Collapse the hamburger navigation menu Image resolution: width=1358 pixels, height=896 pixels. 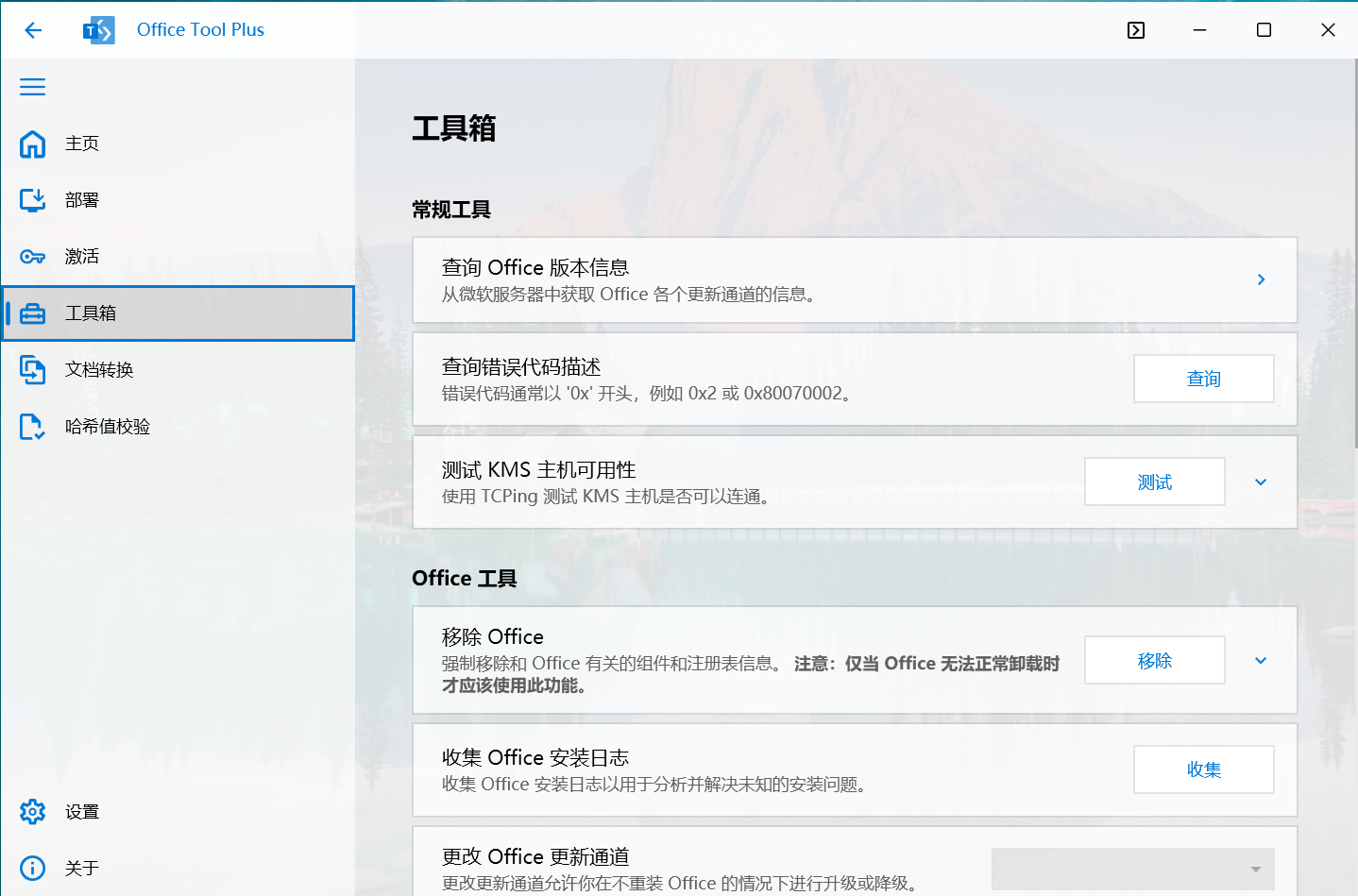pyautogui.click(x=33, y=87)
